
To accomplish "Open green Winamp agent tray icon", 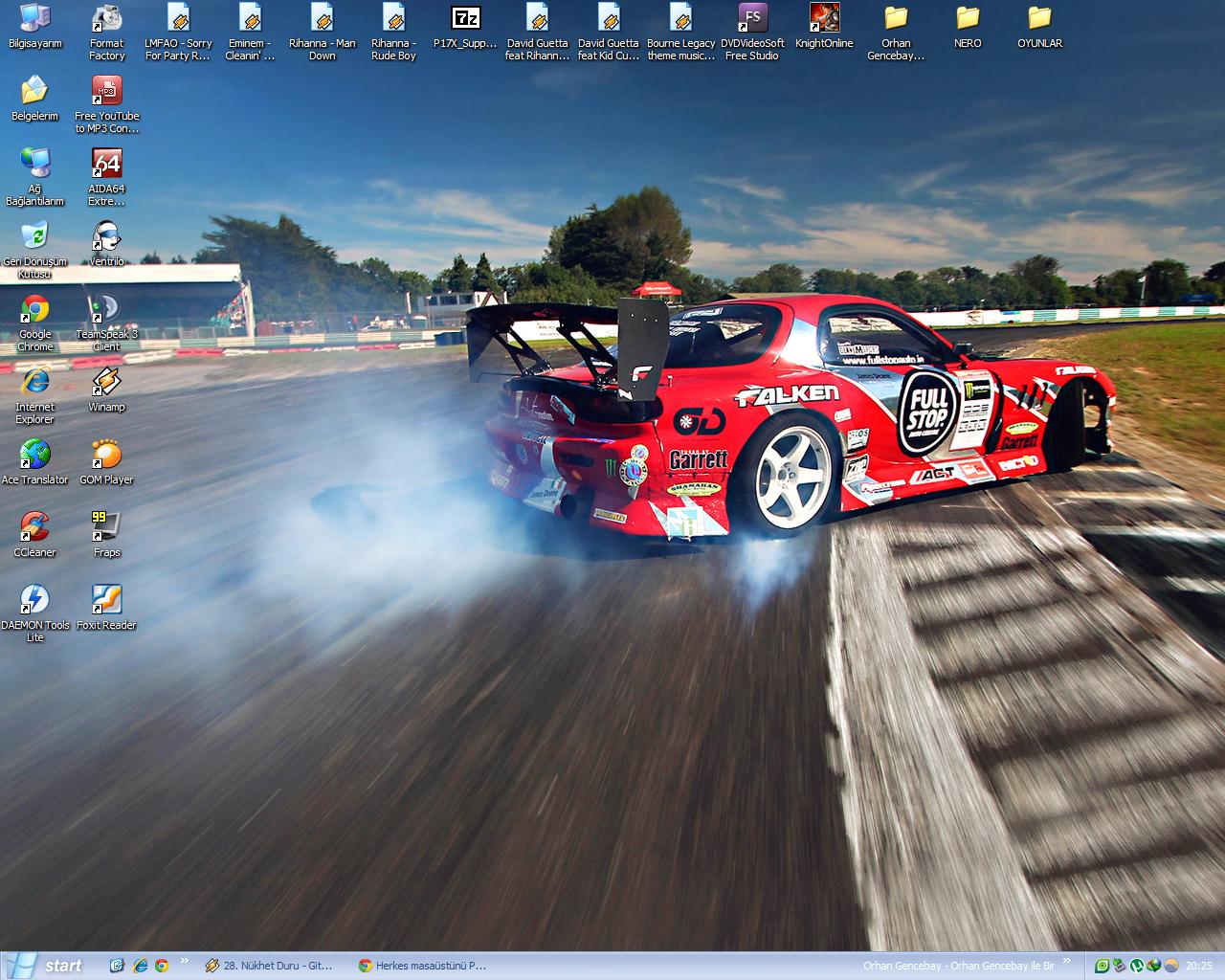I will 1102,966.
